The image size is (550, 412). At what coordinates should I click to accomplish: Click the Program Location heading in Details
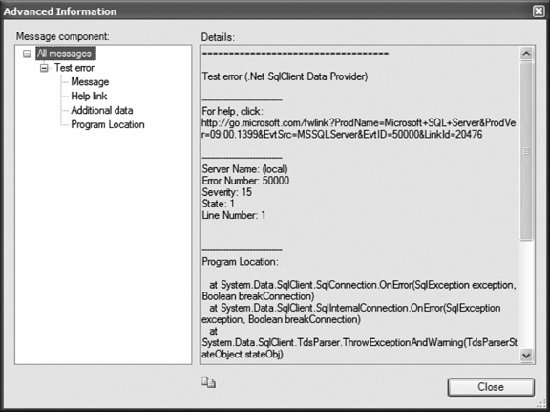point(240,262)
